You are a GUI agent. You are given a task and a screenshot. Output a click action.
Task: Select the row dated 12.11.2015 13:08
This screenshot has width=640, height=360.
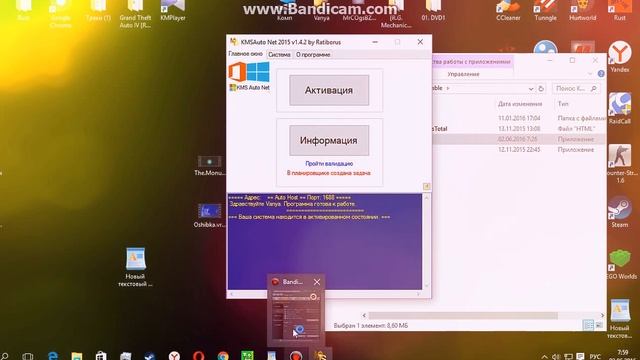pyautogui.click(x=519, y=129)
